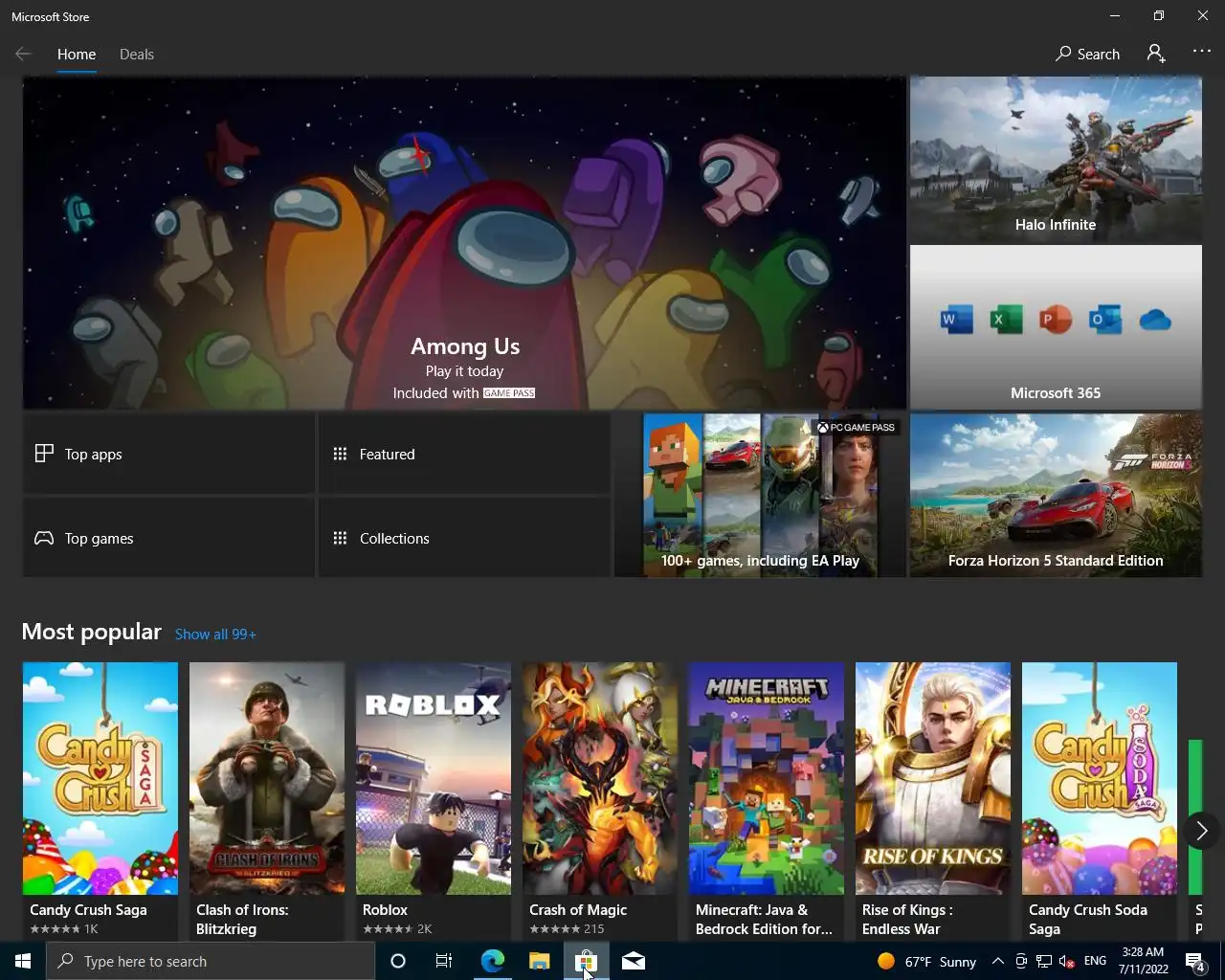1225x980 pixels.
Task: Open the PC Game Pass 100+ games tile
Action: 760,496
